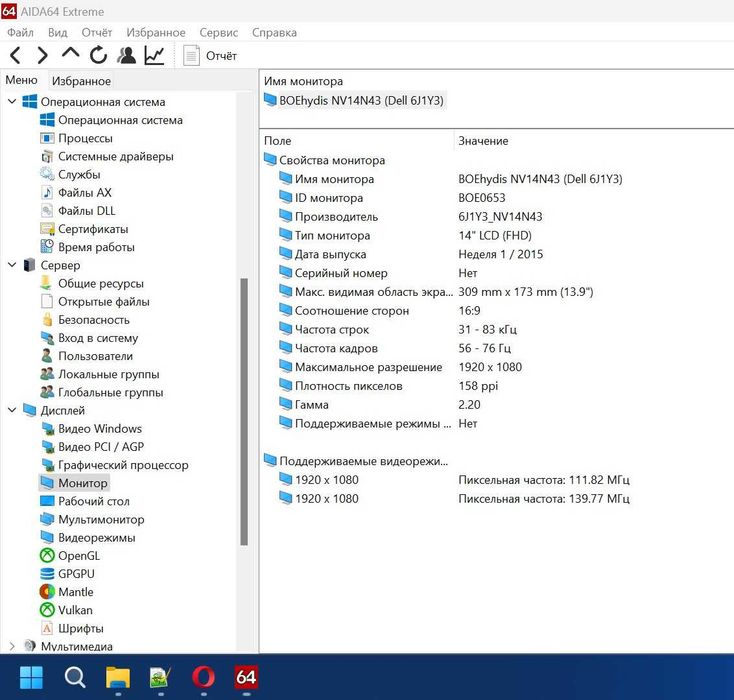Click the Файлы AX music note icon
Screen dimensions: 734x700
pos(47,192)
